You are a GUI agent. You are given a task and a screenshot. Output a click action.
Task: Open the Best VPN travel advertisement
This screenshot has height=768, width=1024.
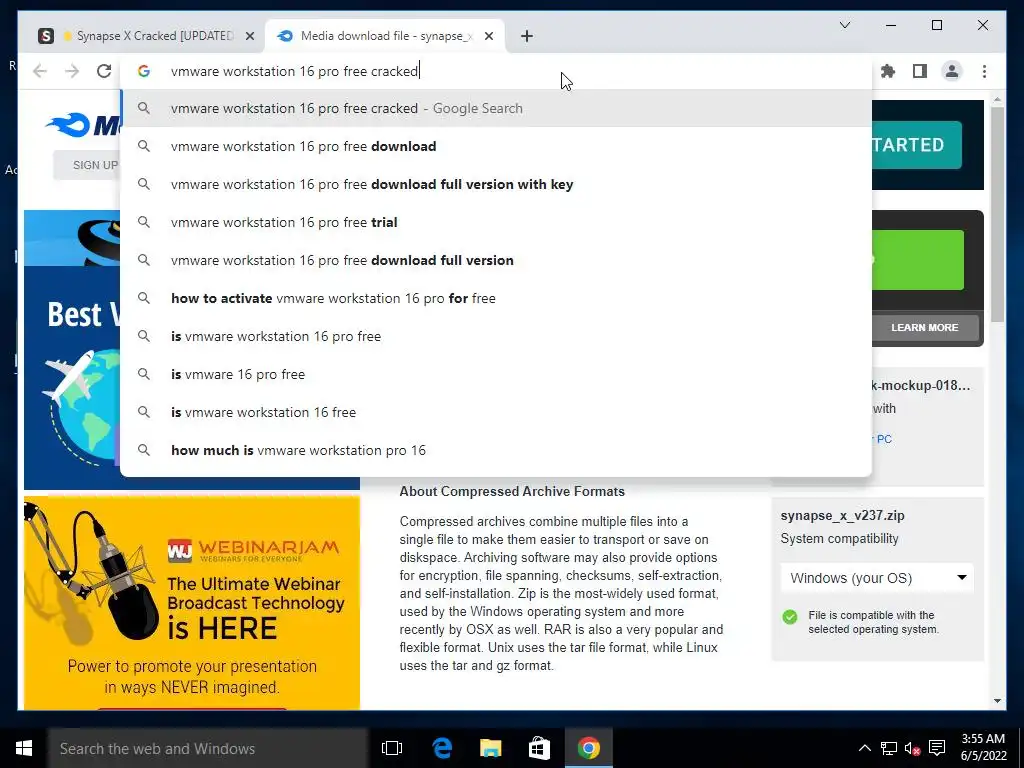[x=72, y=350]
